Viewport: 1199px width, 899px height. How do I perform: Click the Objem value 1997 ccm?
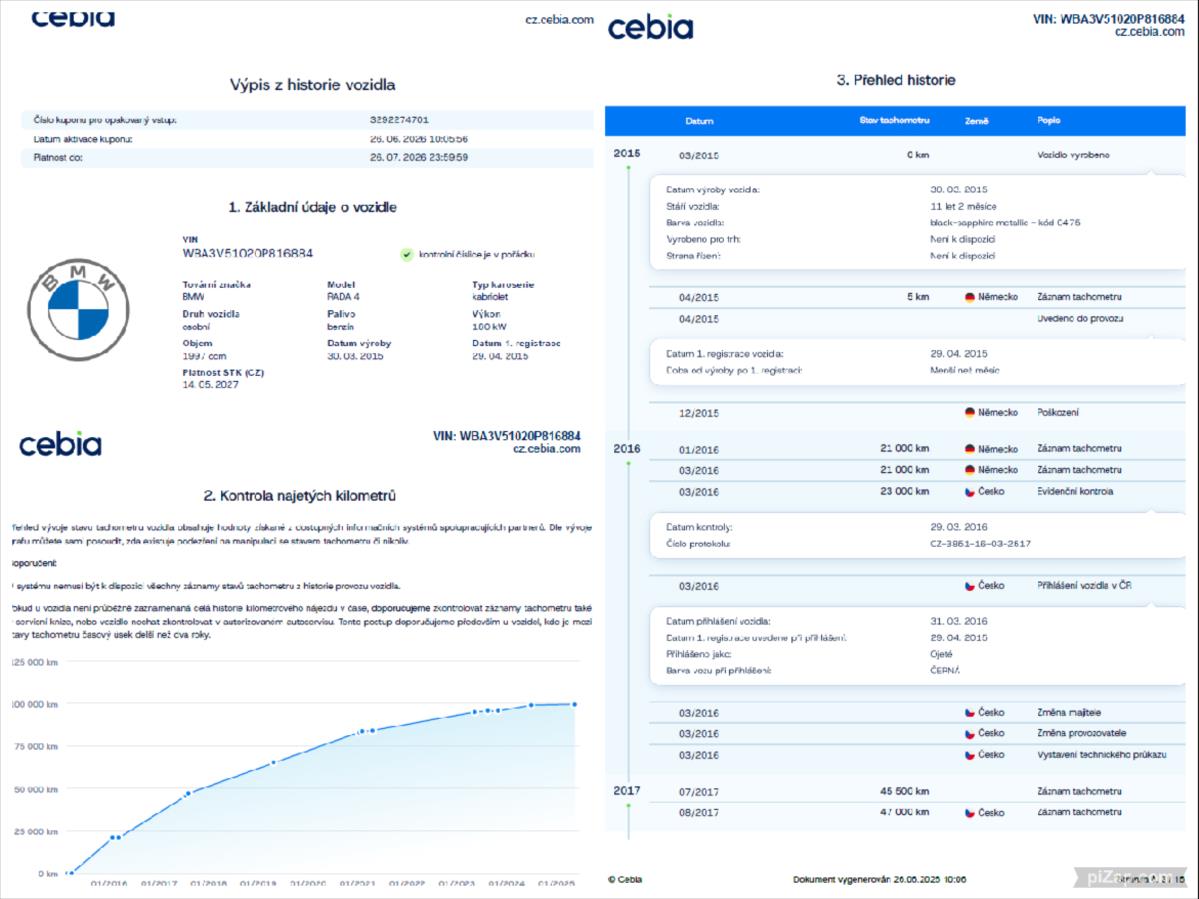tap(203, 355)
